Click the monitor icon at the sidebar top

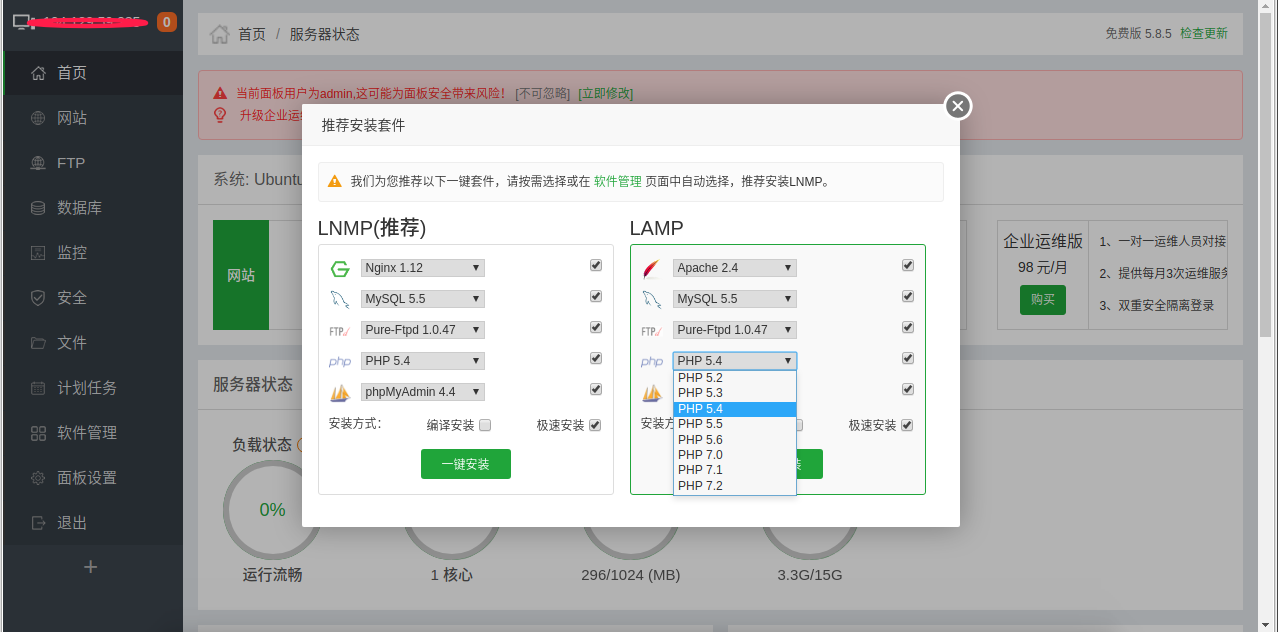pyautogui.click(x=24, y=22)
